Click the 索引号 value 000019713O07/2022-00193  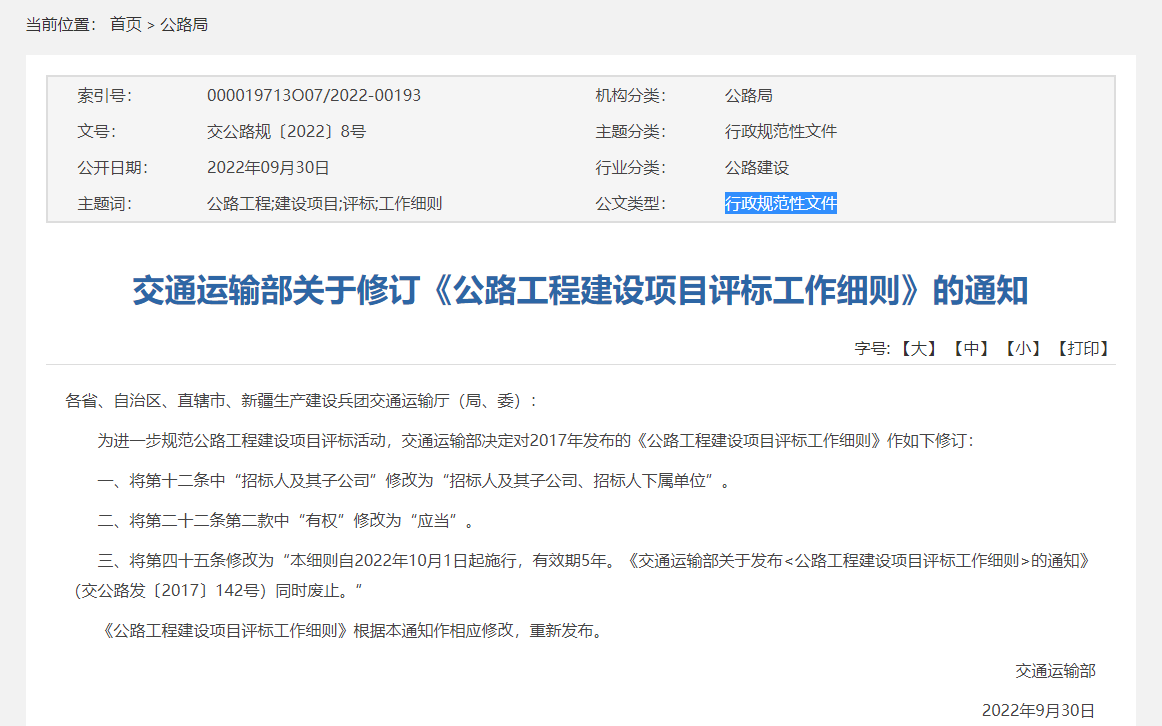(x=313, y=96)
